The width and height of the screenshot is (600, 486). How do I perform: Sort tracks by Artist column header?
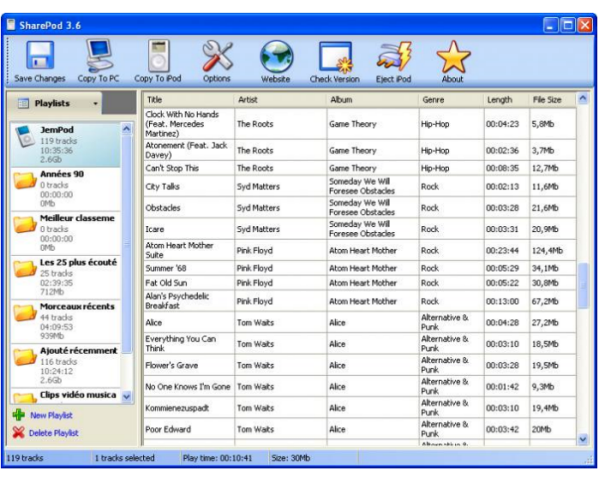[x=280, y=100]
